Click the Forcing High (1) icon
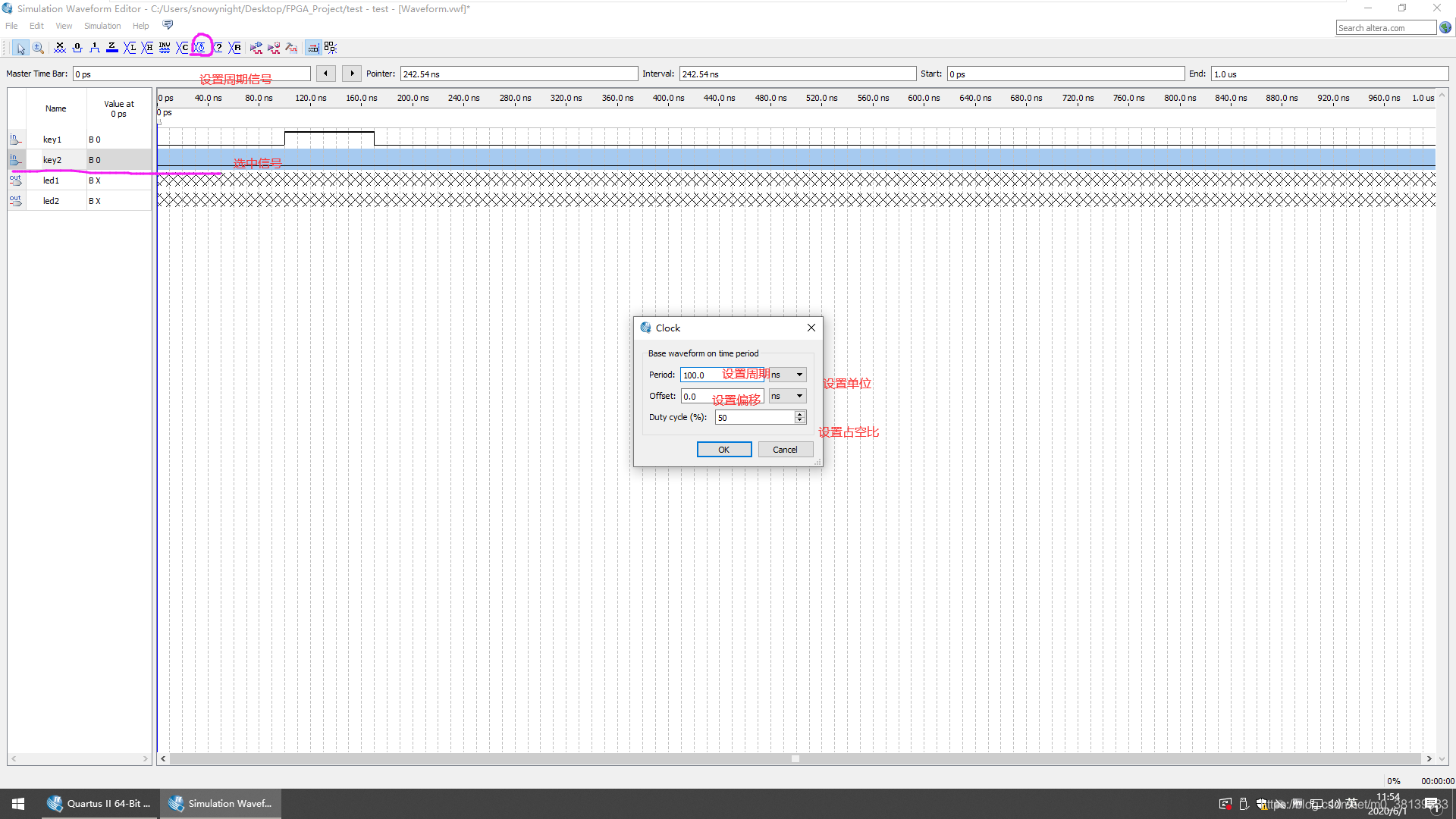The width and height of the screenshot is (1456, 819). [x=95, y=48]
